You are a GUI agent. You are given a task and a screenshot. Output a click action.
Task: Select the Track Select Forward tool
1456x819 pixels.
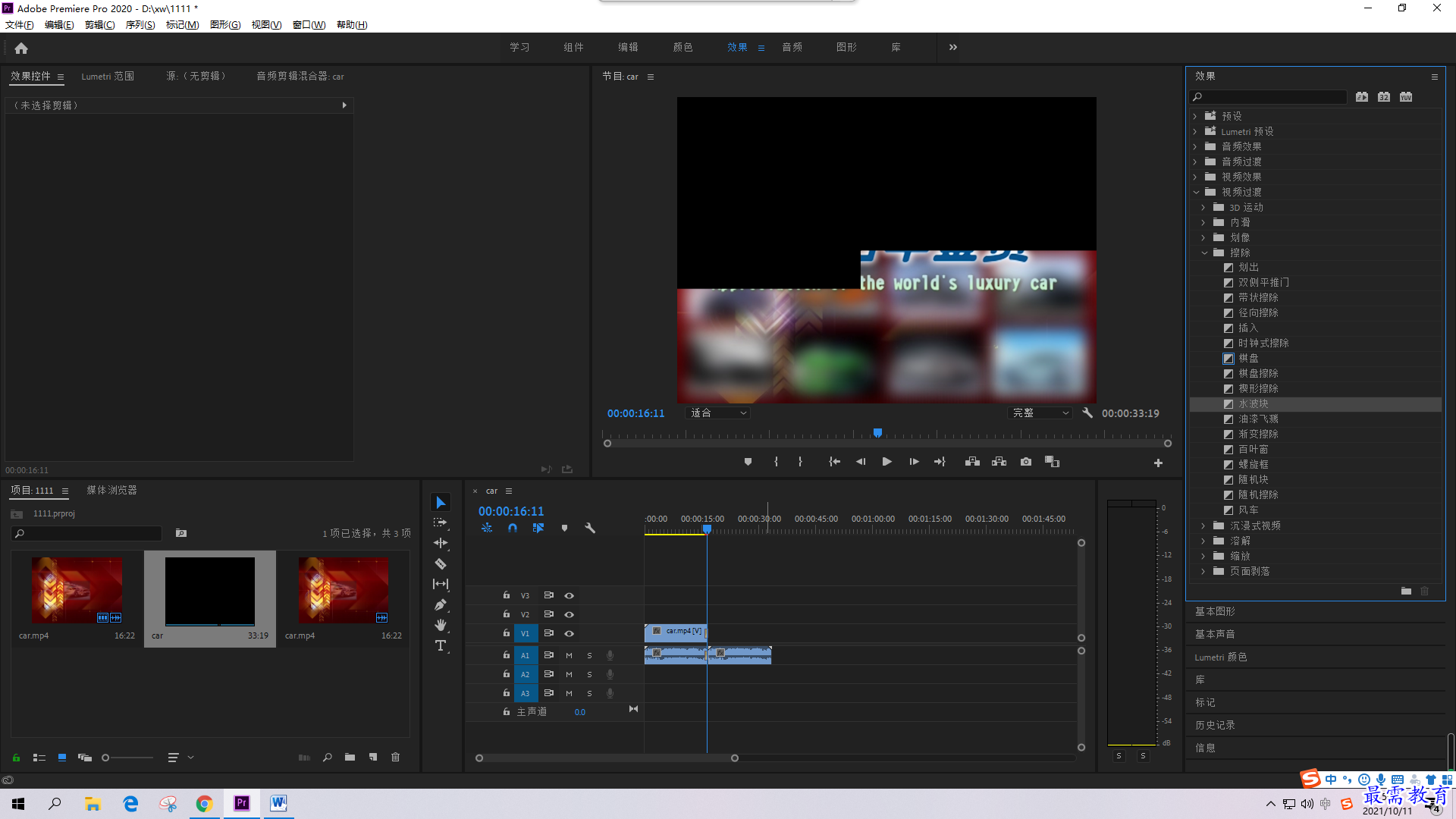(440, 523)
